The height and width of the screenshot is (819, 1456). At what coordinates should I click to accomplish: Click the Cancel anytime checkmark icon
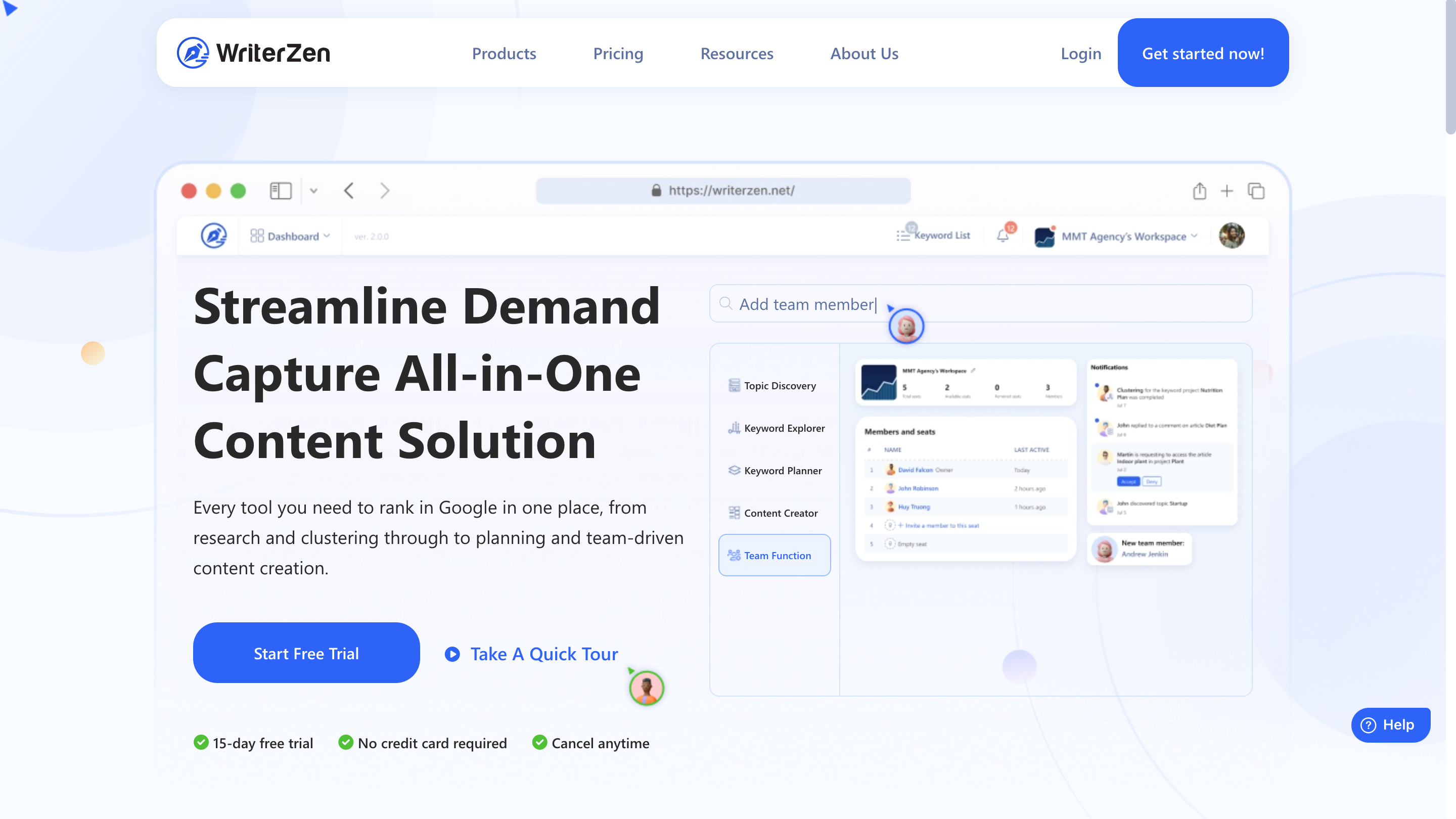(539, 743)
